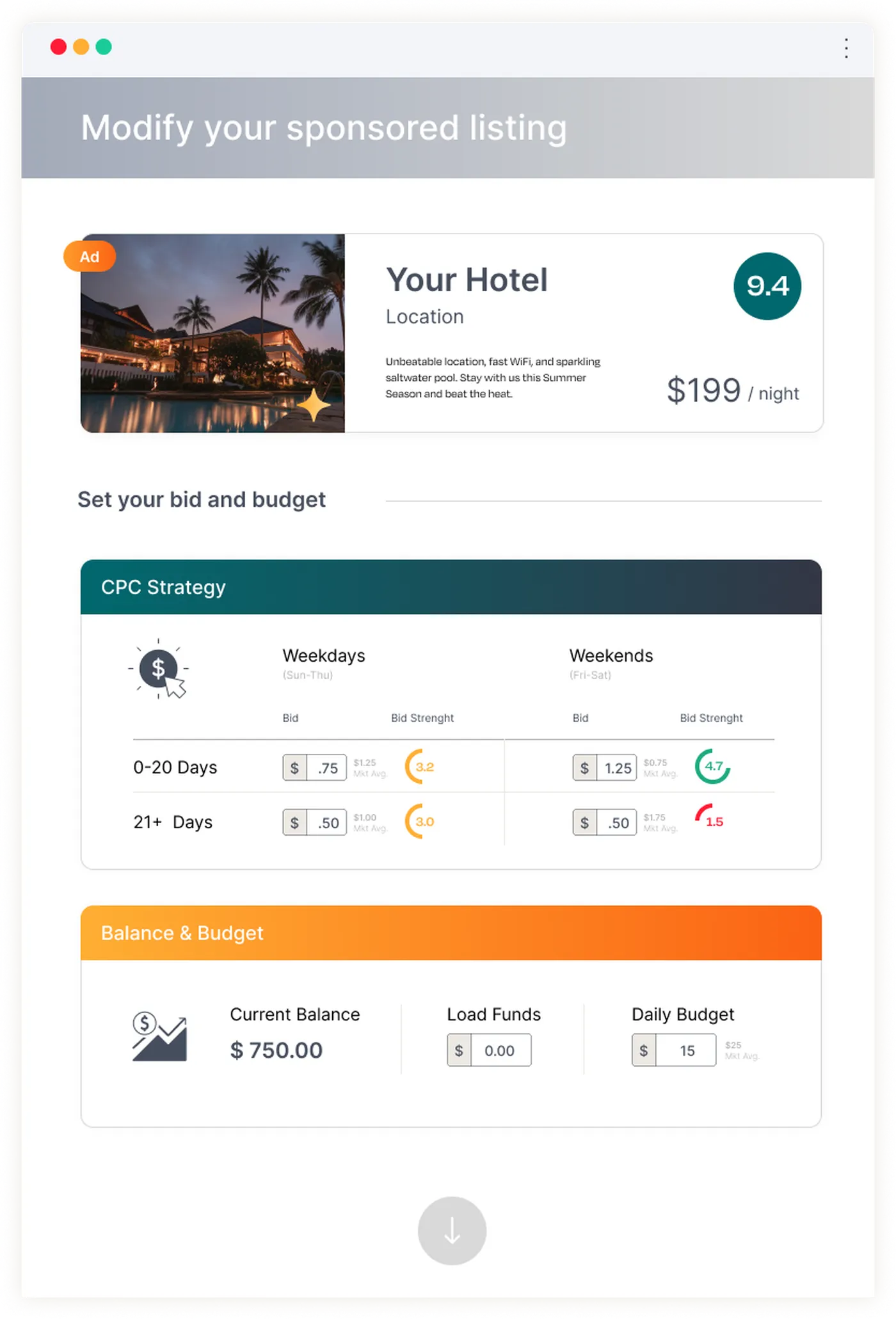Click the green 4.7 bid strength gauge

(712, 766)
